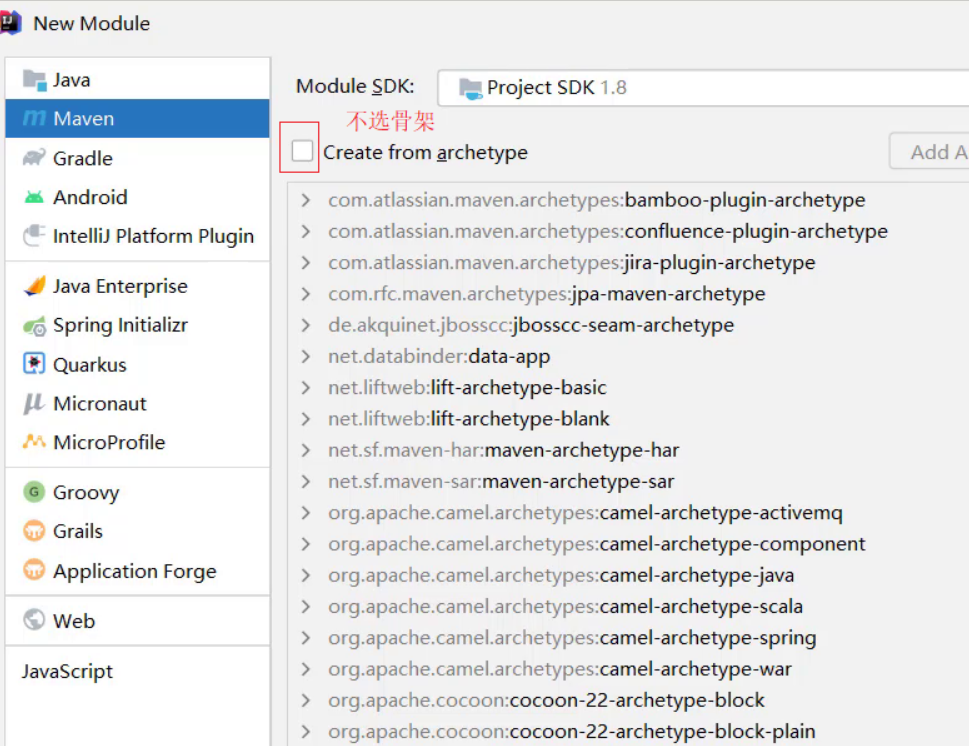Screen dimensions: 969x746
Task: Expand camel-archetype-component chevron
Action: [x=305, y=544]
